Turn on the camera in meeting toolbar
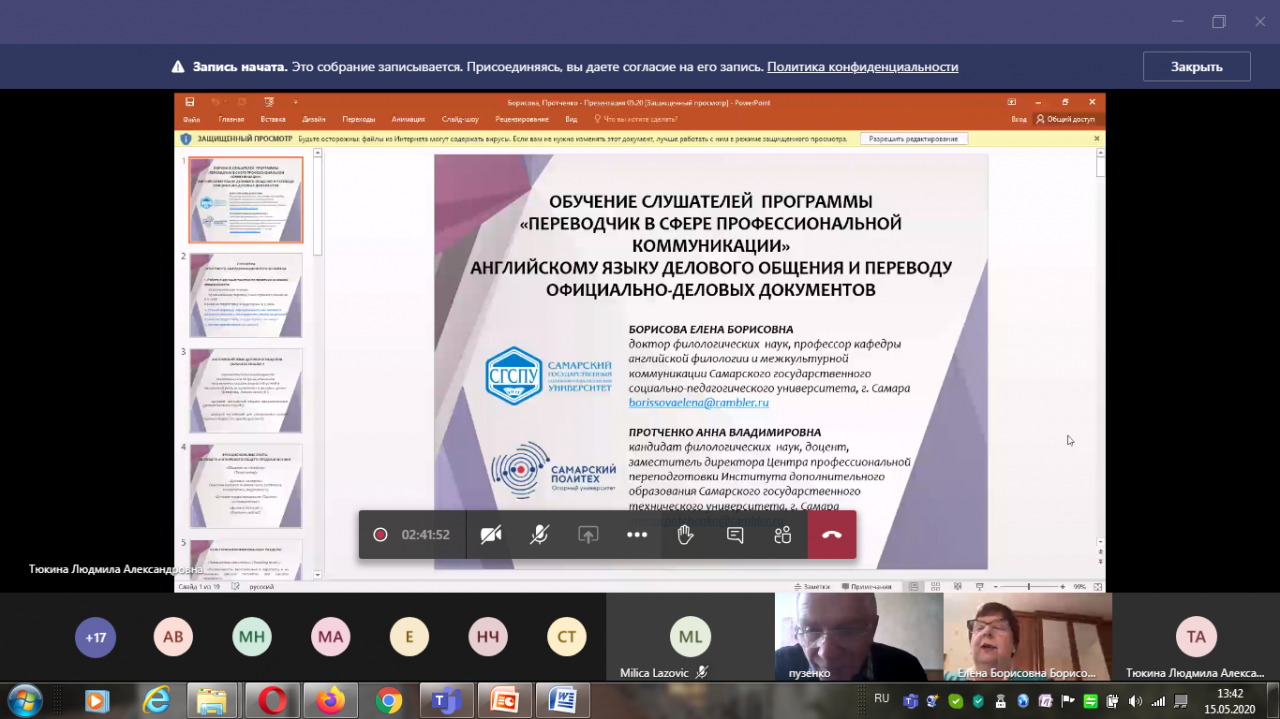The image size is (1280, 719). (x=490, y=535)
